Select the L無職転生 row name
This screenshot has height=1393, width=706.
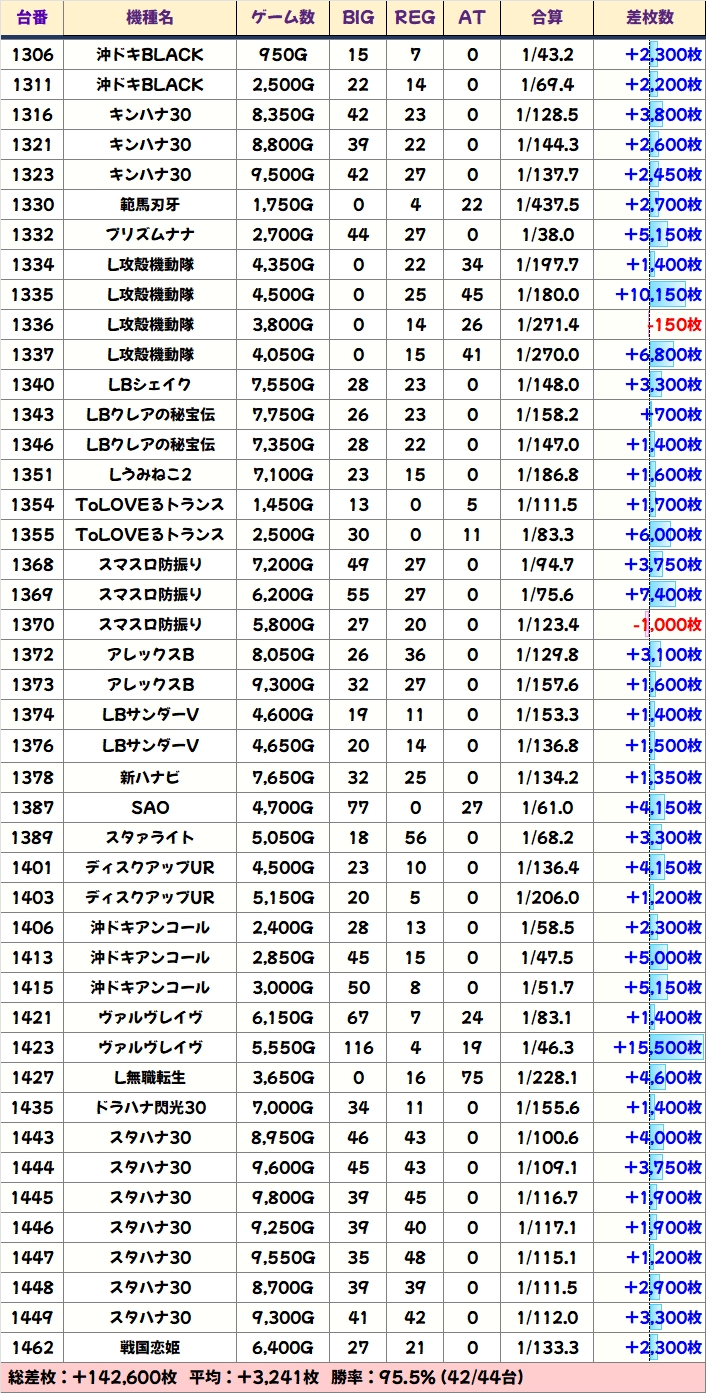click(x=150, y=1077)
